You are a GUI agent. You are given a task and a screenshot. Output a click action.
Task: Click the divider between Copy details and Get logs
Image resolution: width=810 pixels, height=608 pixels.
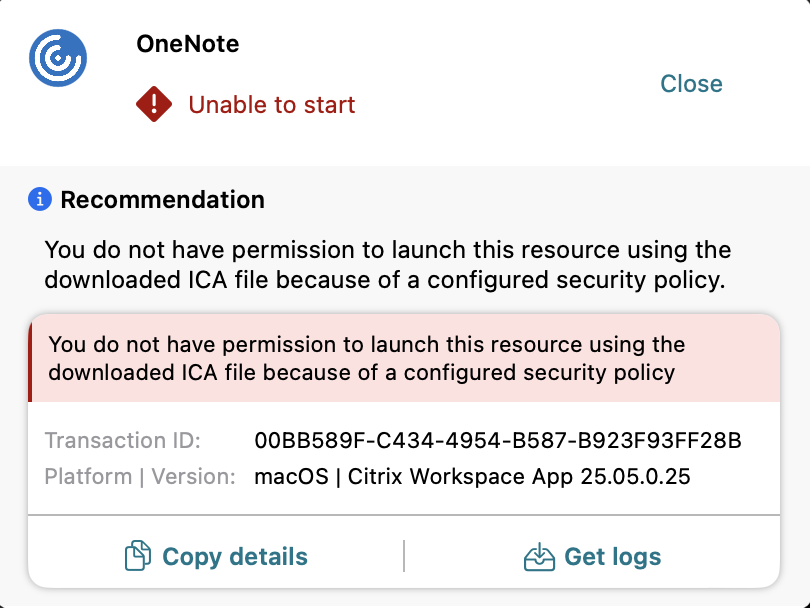click(404, 554)
